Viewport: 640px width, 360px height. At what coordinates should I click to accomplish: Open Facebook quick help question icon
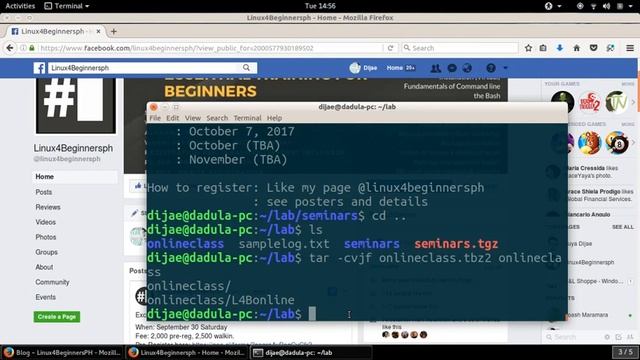pos(491,68)
